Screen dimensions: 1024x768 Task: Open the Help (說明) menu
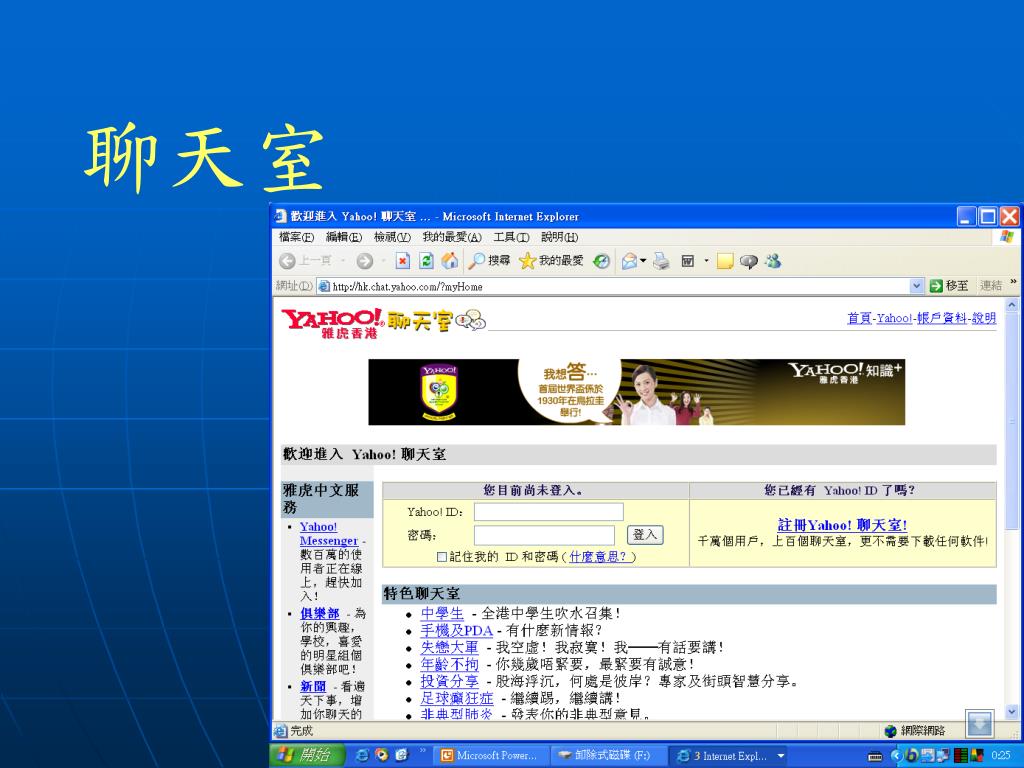pos(559,237)
